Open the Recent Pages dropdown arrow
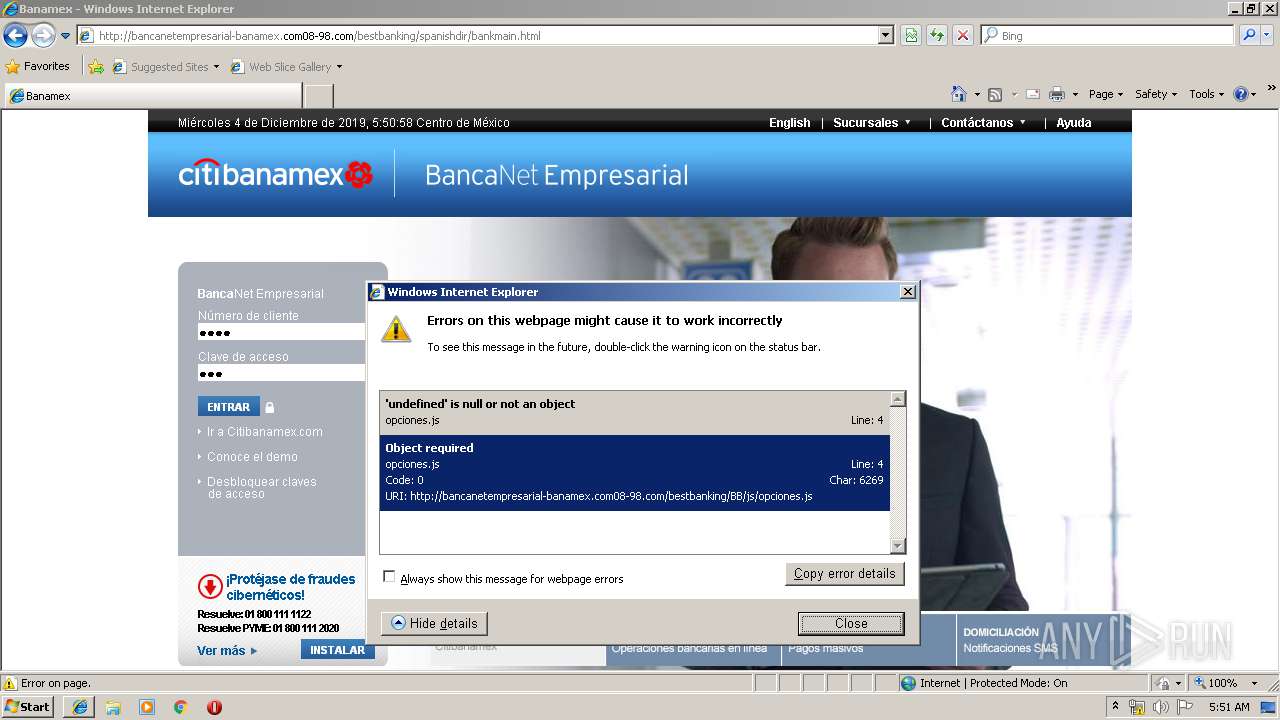This screenshot has height=720, width=1280. click(x=66, y=36)
